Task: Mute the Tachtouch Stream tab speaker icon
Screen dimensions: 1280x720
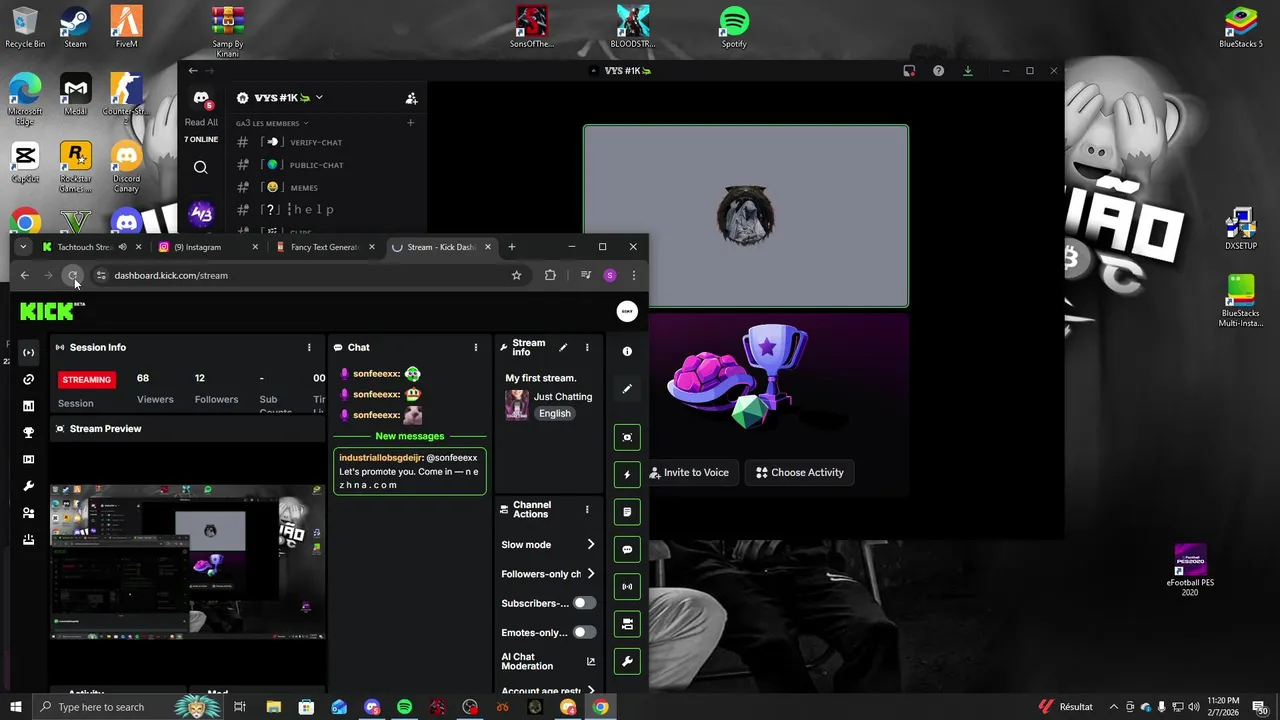Action: (x=122, y=247)
